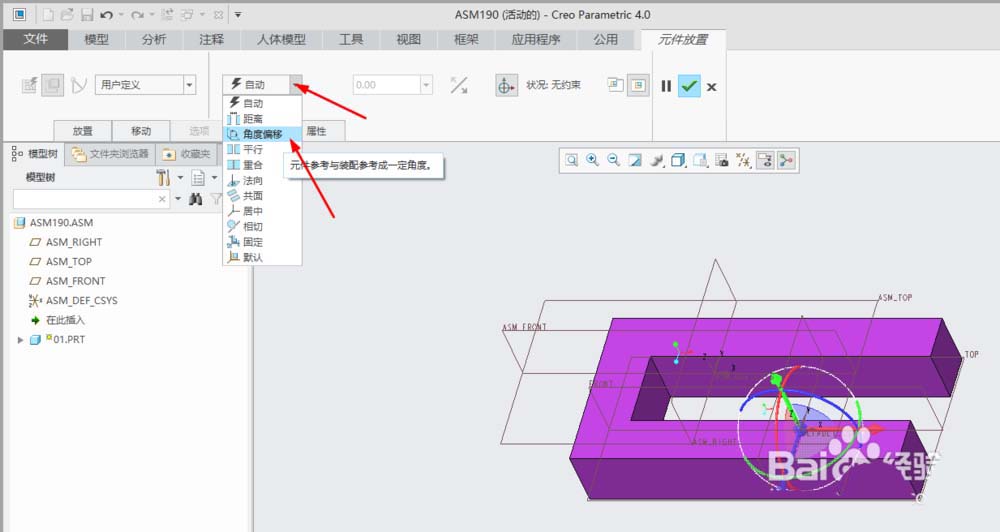The width and height of the screenshot is (1000, 532).
Task: Show component in assembly window
Action: coord(638,85)
